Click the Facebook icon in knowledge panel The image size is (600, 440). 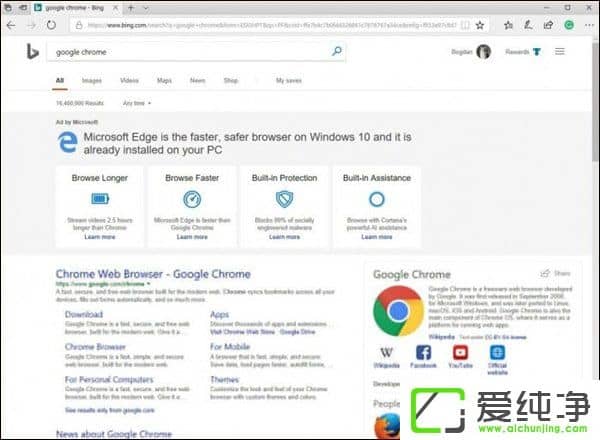423,352
